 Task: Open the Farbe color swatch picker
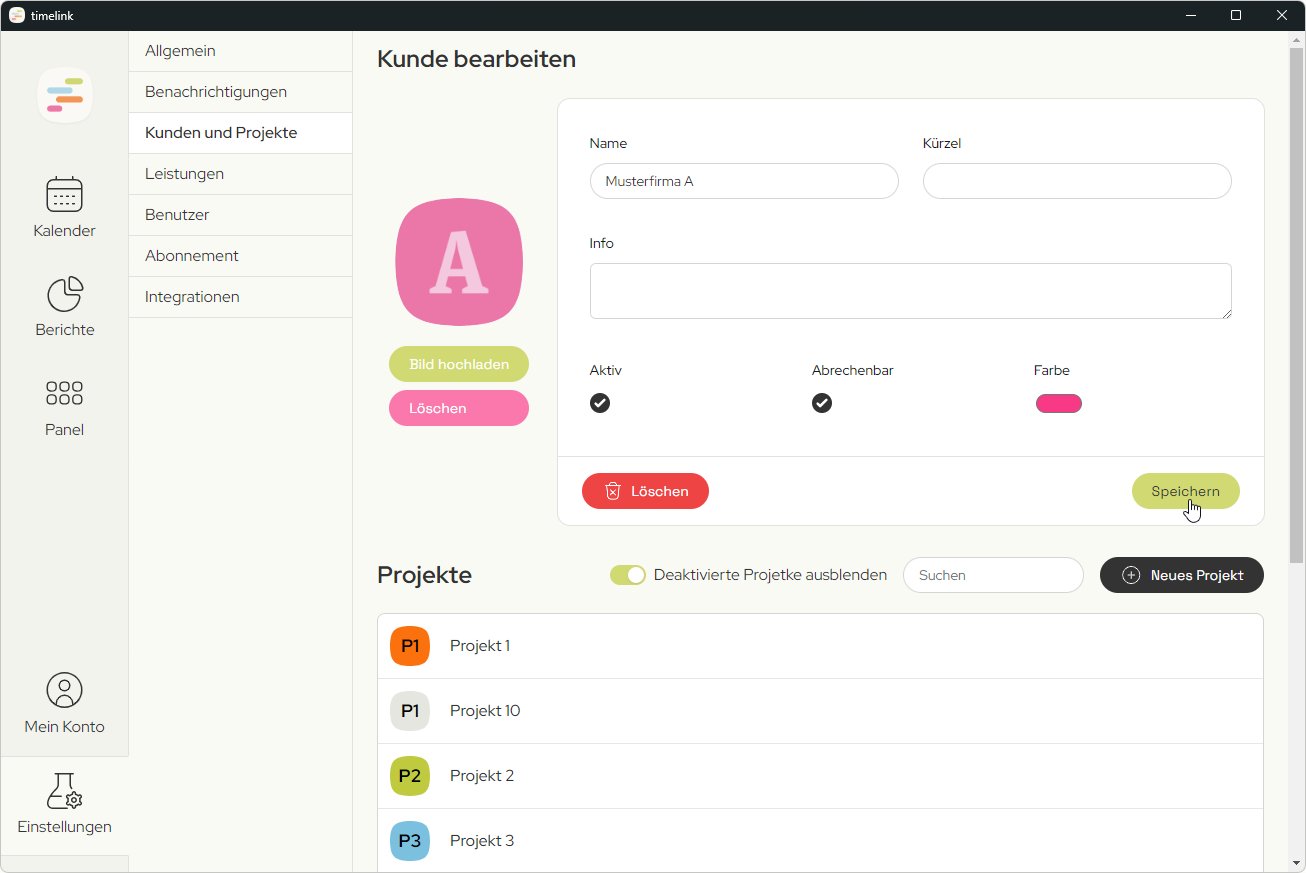[x=1059, y=403]
